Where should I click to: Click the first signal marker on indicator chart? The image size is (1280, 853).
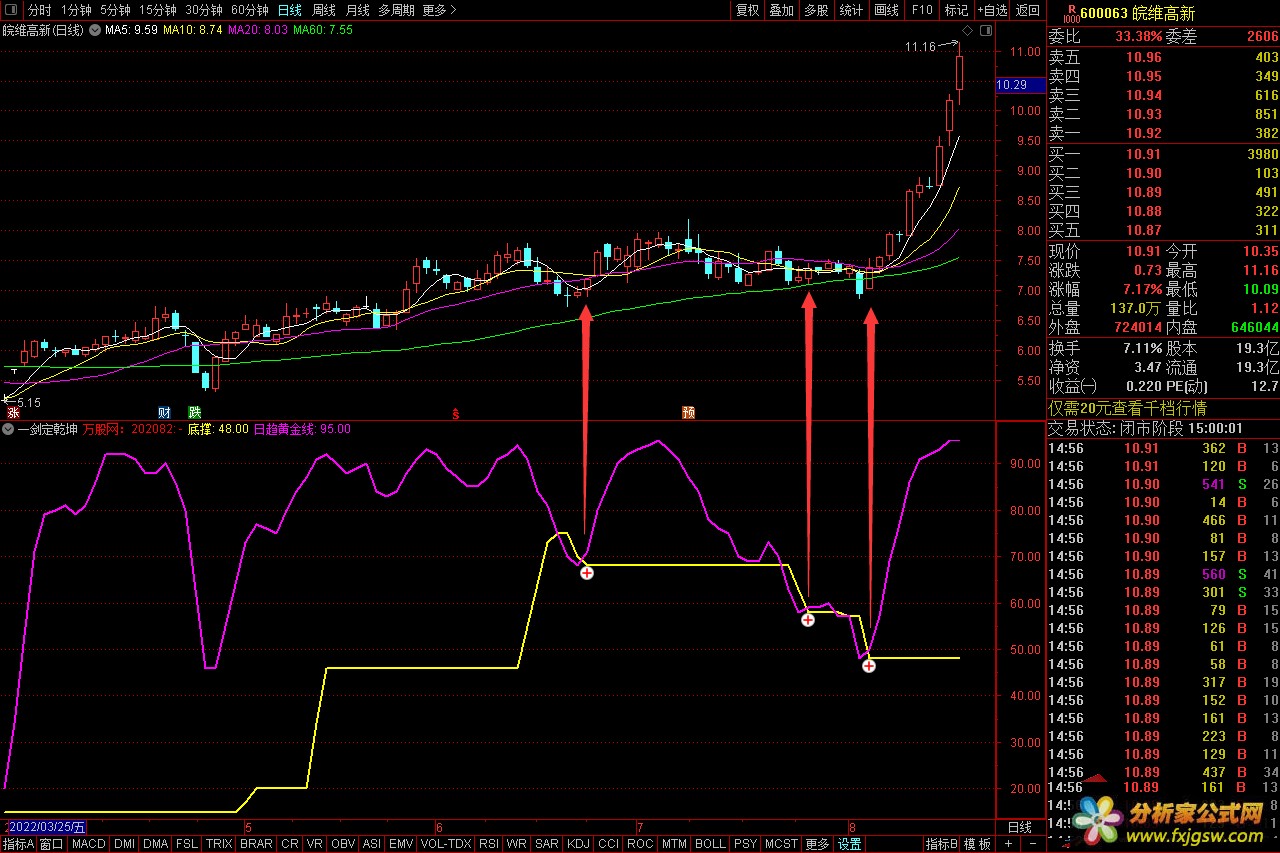(587, 573)
